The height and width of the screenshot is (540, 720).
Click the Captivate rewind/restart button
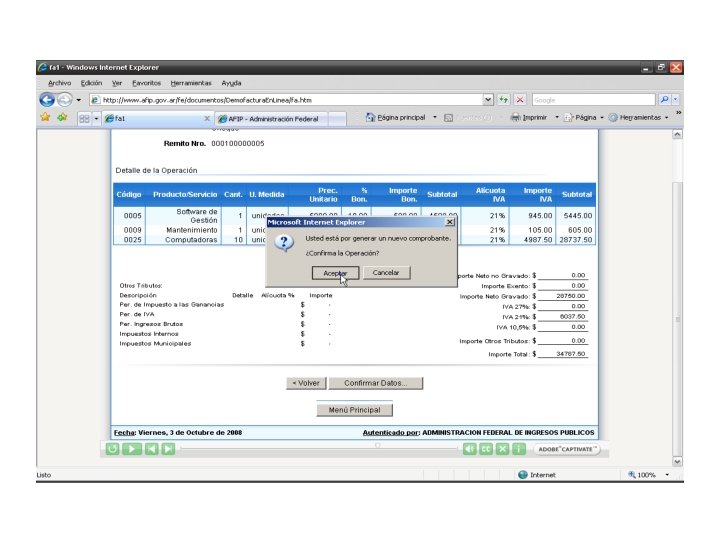pyautogui.click(x=112, y=449)
